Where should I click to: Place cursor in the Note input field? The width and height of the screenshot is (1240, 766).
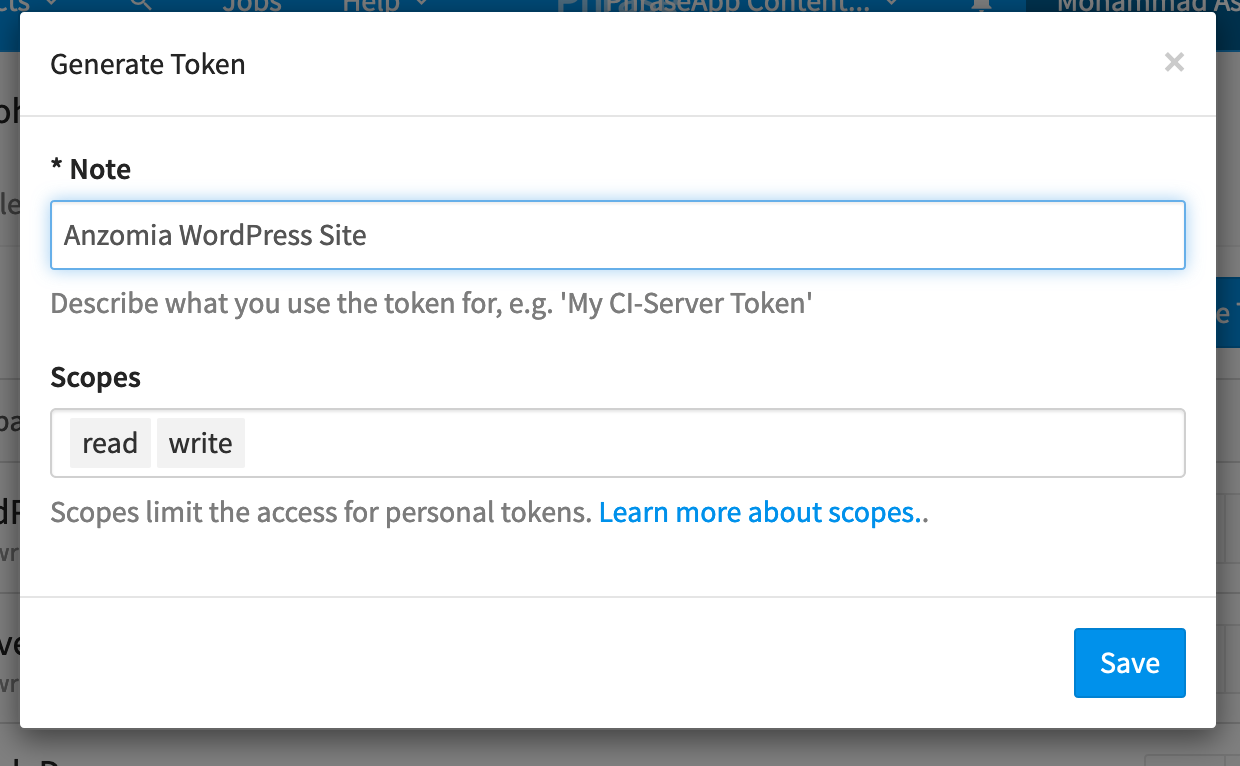(618, 235)
